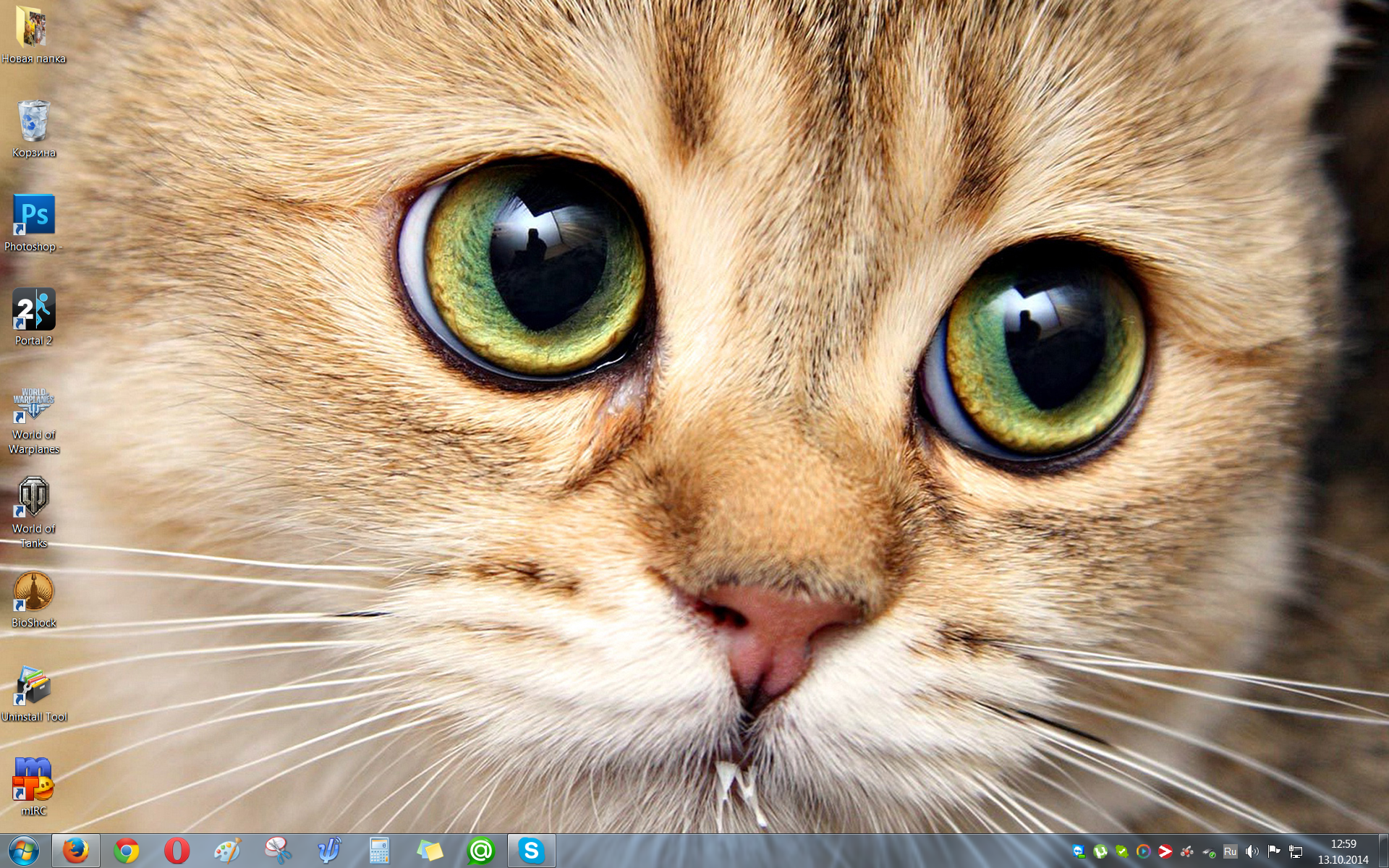Select the Portal 2 desktop shortcut
The image size is (1389, 868).
(x=33, y=310)
